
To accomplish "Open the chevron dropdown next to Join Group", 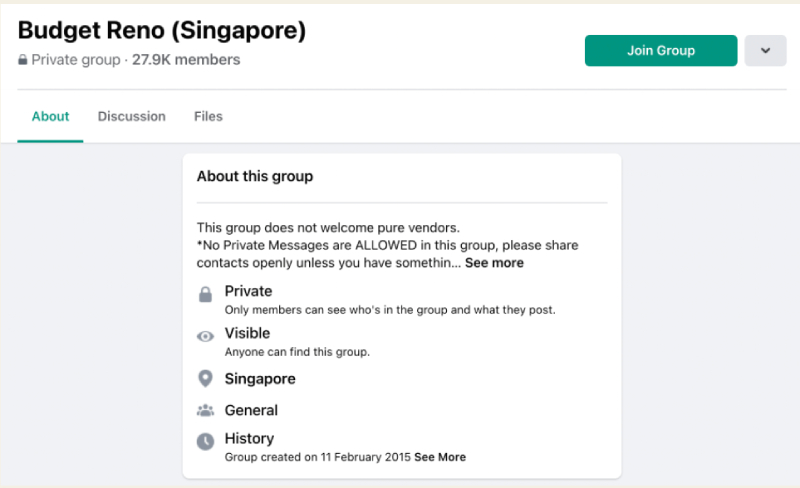I will [765, 51].
